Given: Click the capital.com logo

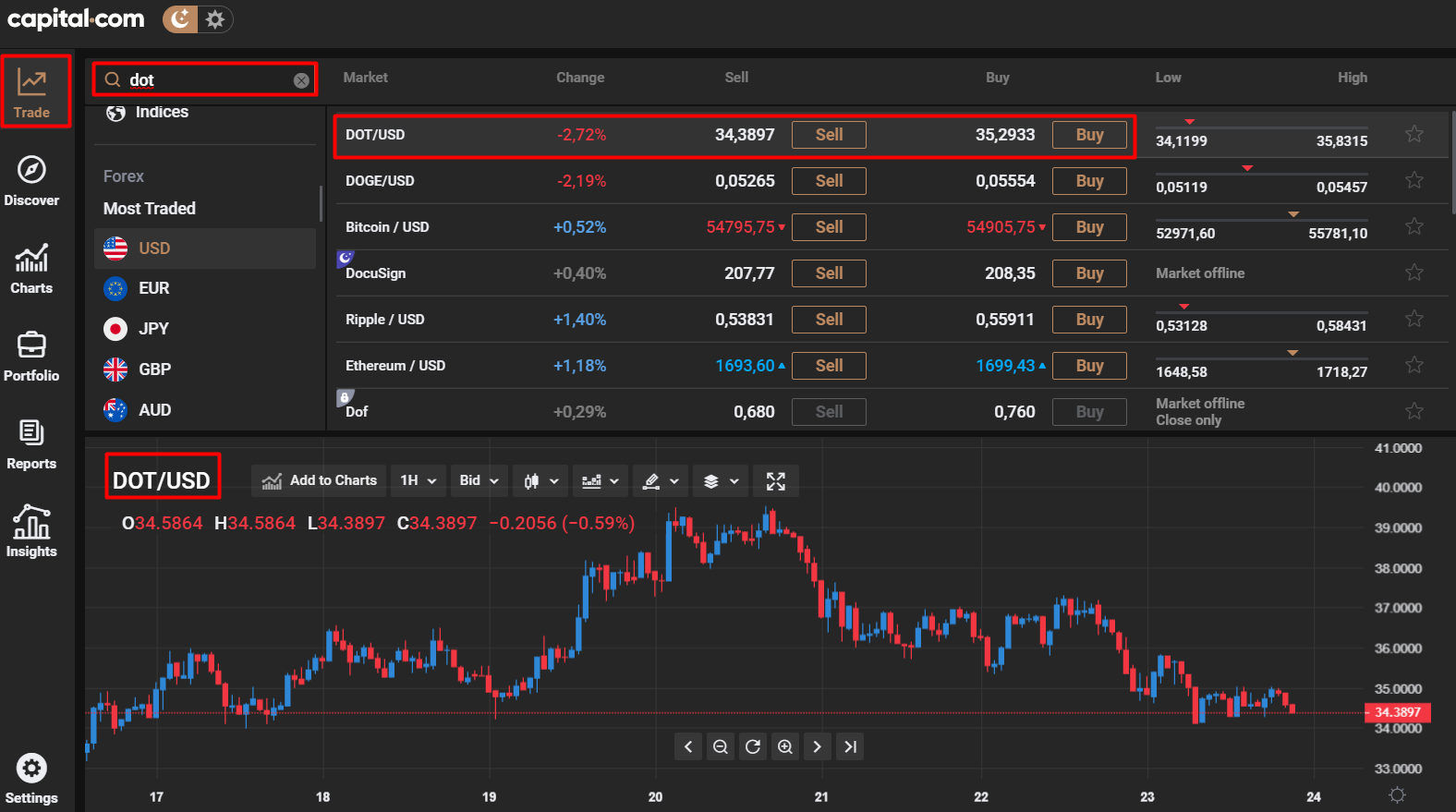Looking at the screenshot, I should [x=76, y=18].
